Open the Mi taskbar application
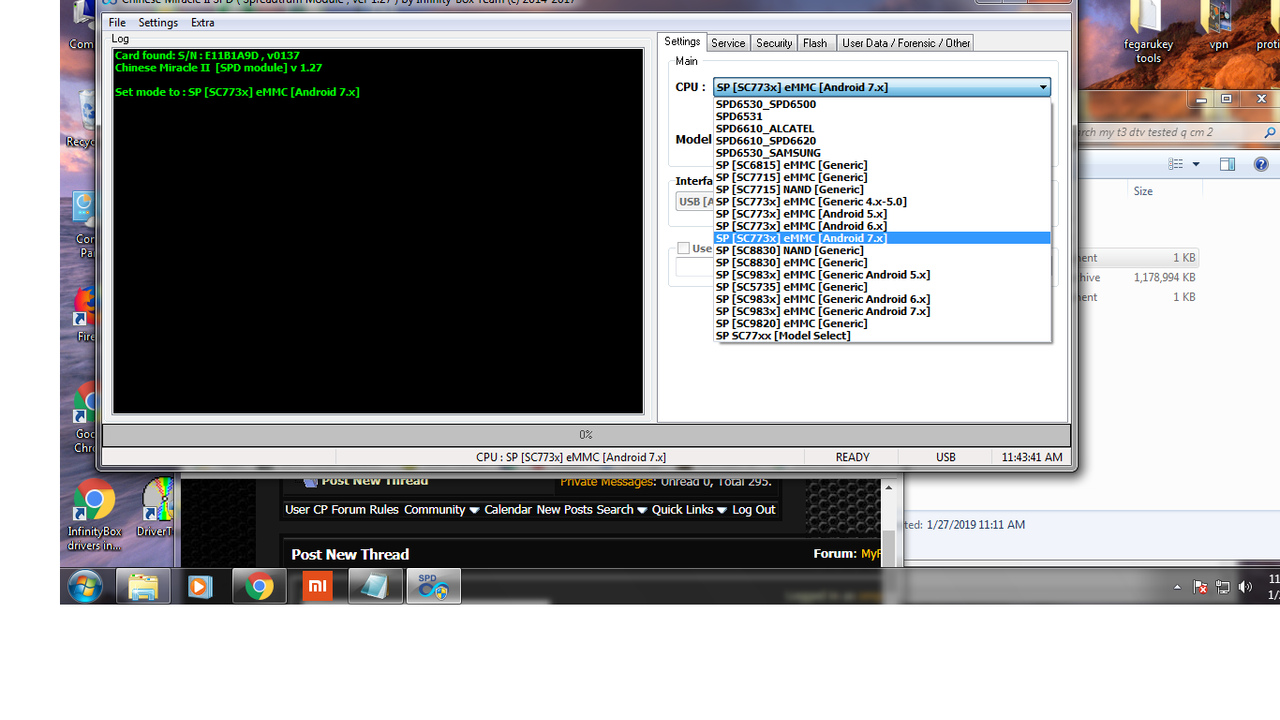This screenshot has width=1280, height=720. coord(317,587)
